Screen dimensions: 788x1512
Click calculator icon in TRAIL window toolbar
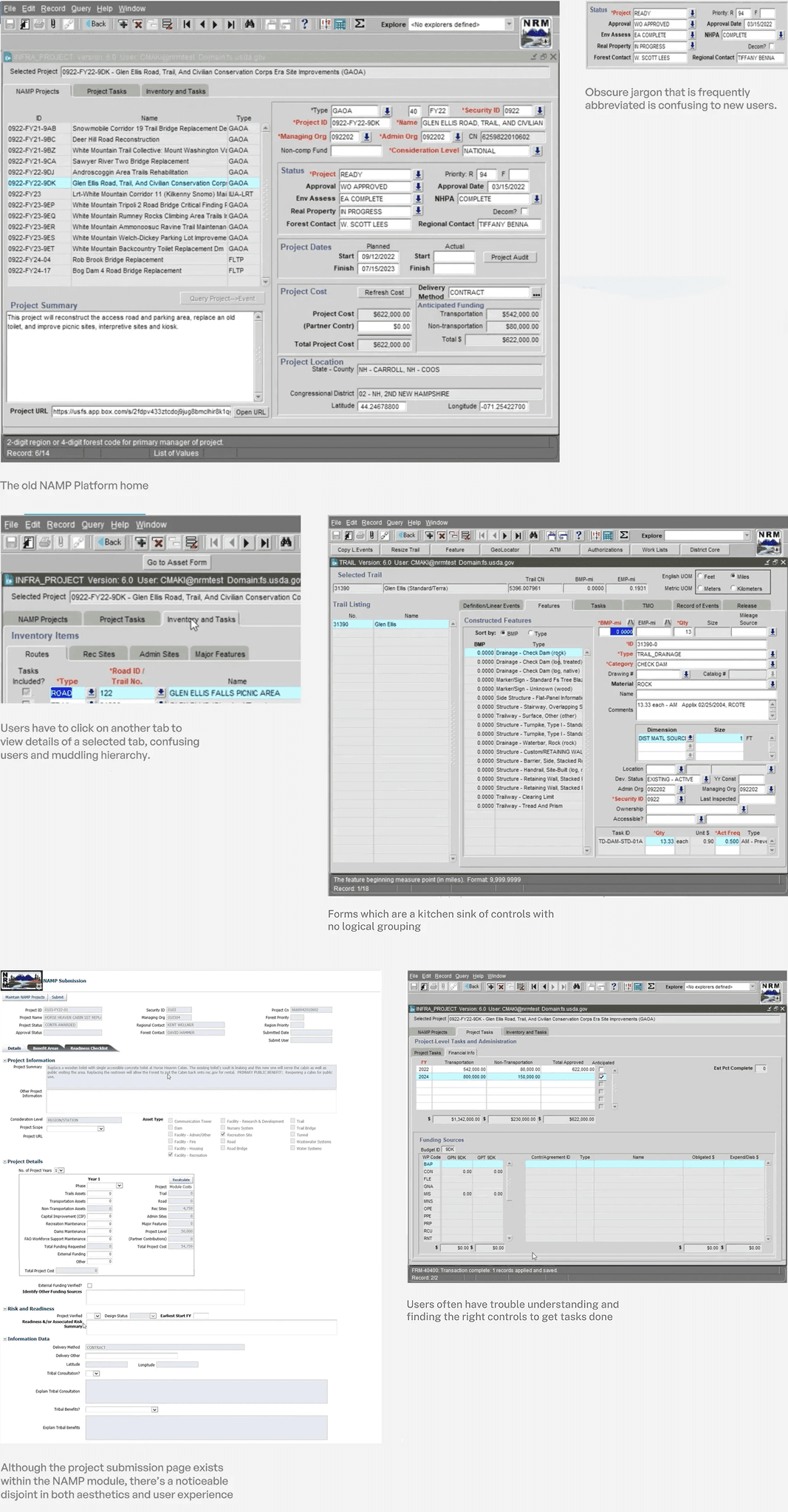point(608,535)
